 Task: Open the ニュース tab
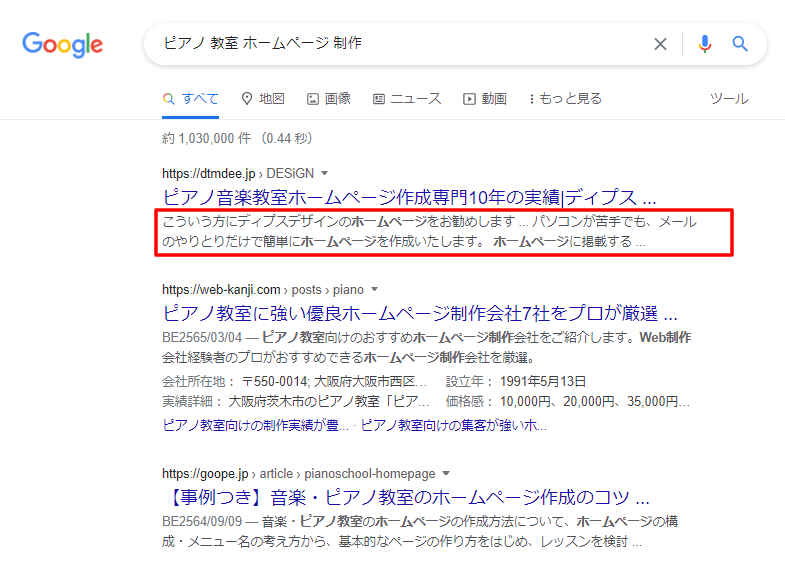point(407,99)
